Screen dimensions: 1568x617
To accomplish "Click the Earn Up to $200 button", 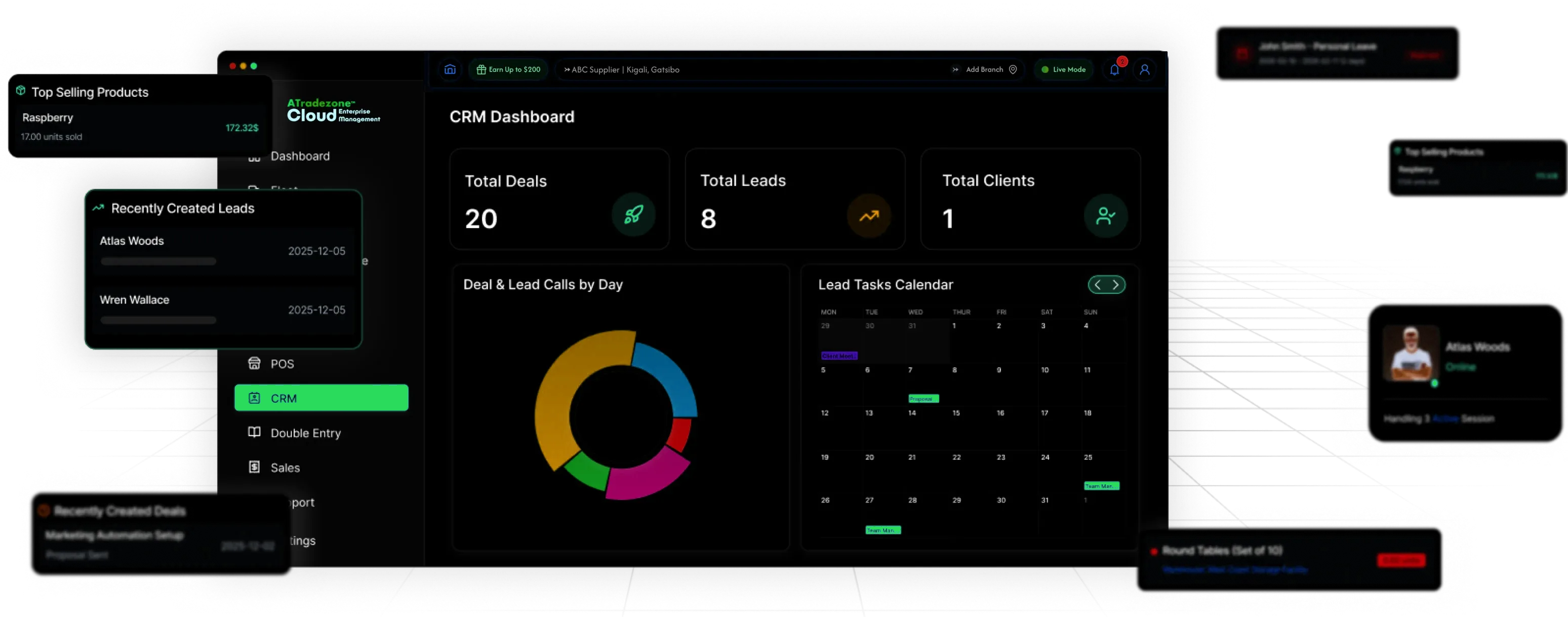I will pos(509,69).
